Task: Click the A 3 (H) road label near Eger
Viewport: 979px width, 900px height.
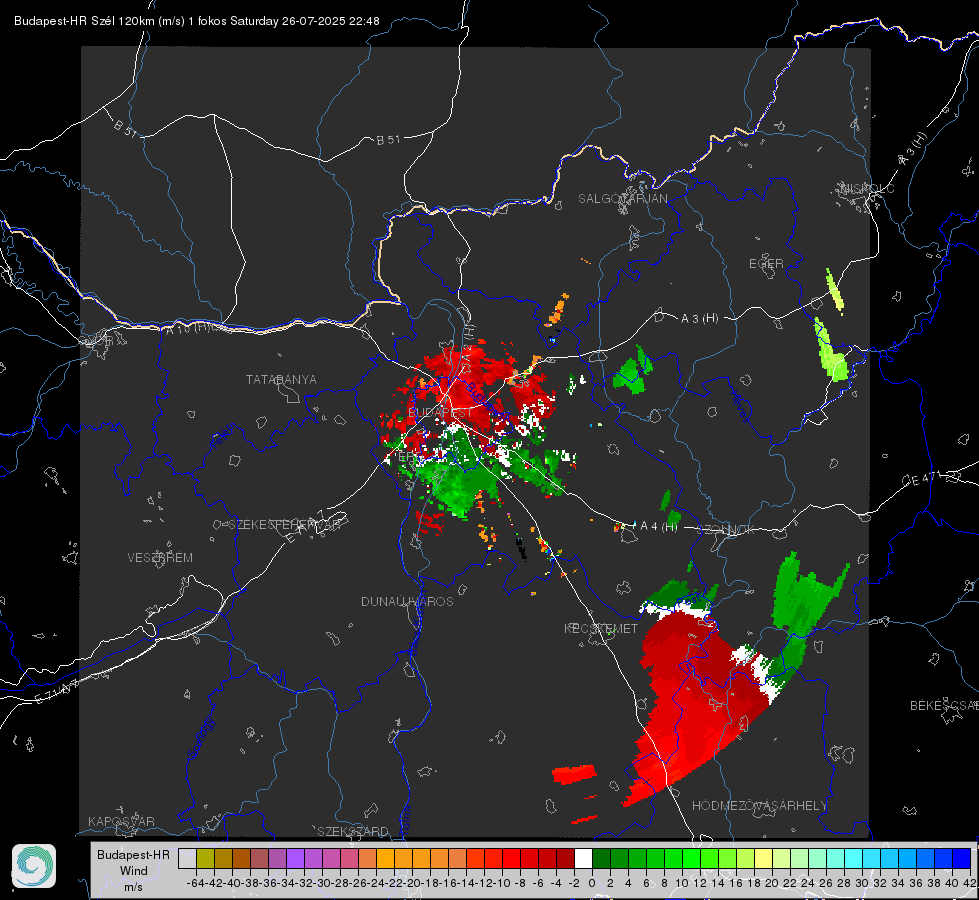Action: click(x=699, y=319)
